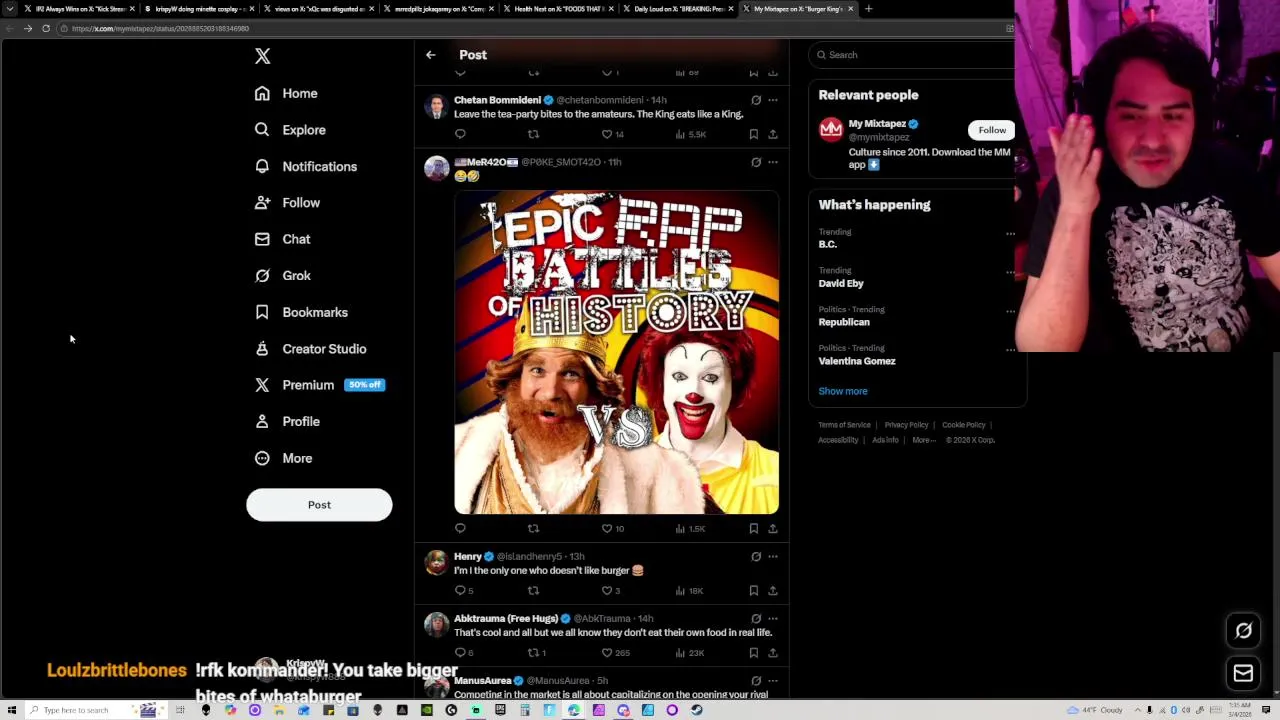Open Steam from the taskbar
The image size is (1280, 720).
696,710
